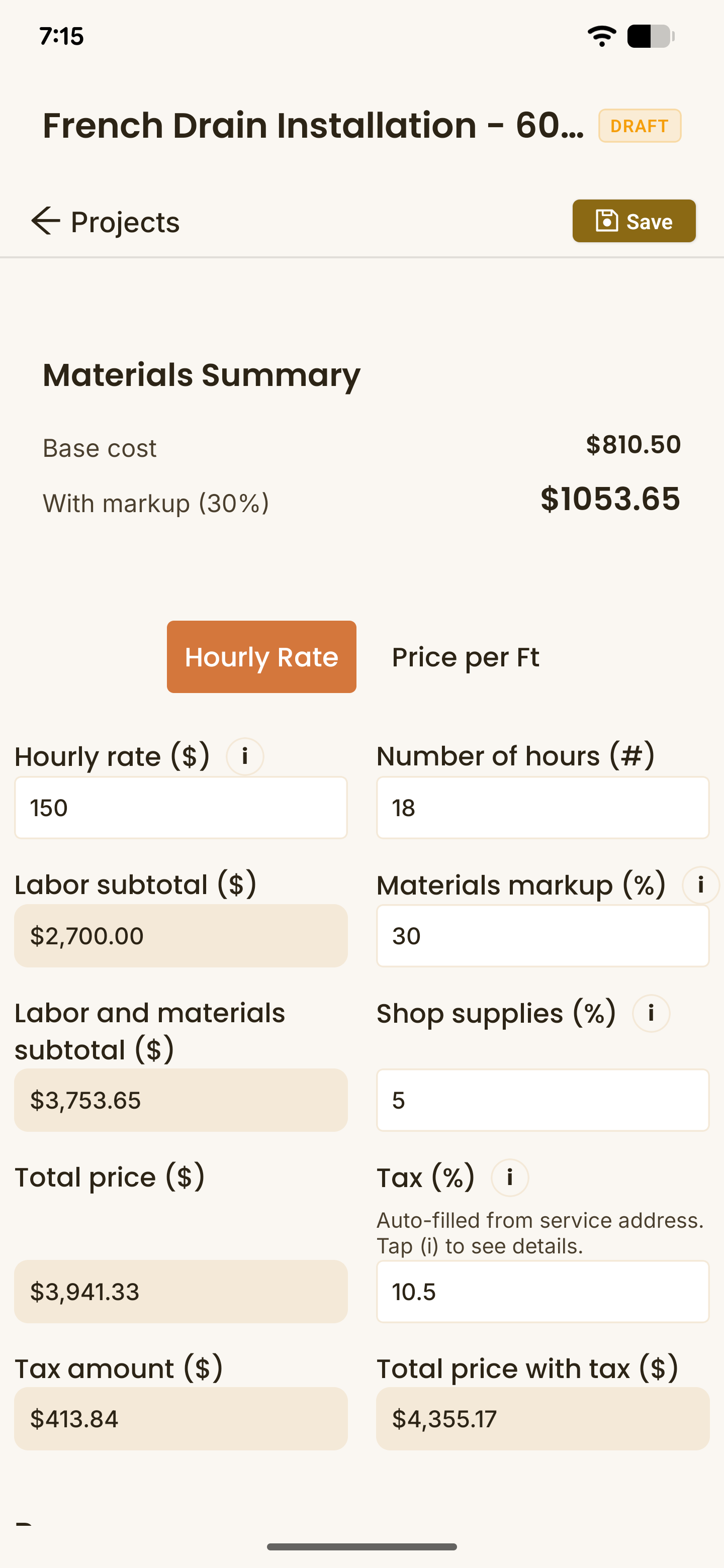Focus the Hourly rate input field
The width and height of the screenshot is (724, 1568).
point(181,808)
